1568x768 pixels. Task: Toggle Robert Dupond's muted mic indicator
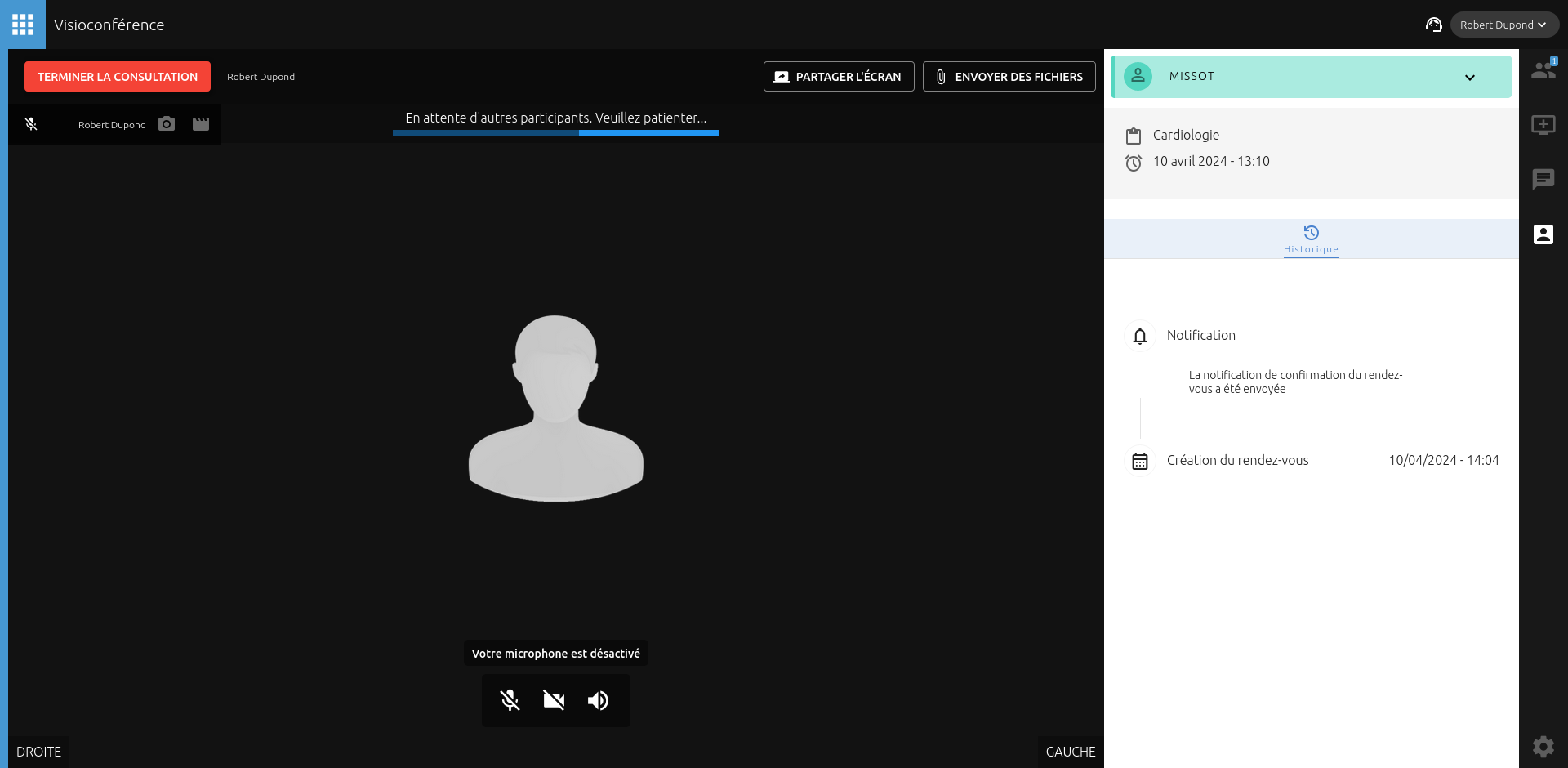pyautogui.click(x=31, y=124)
